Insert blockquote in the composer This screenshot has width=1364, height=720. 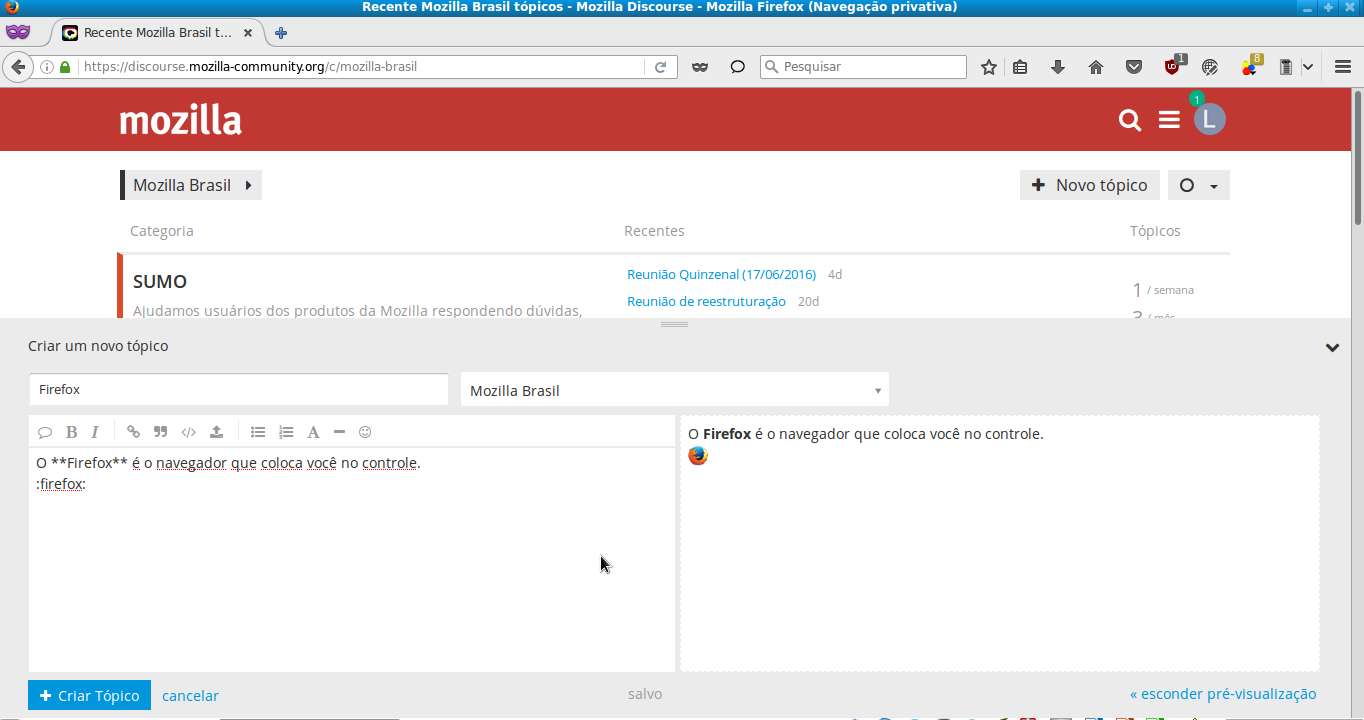click(x=160, y=432)
